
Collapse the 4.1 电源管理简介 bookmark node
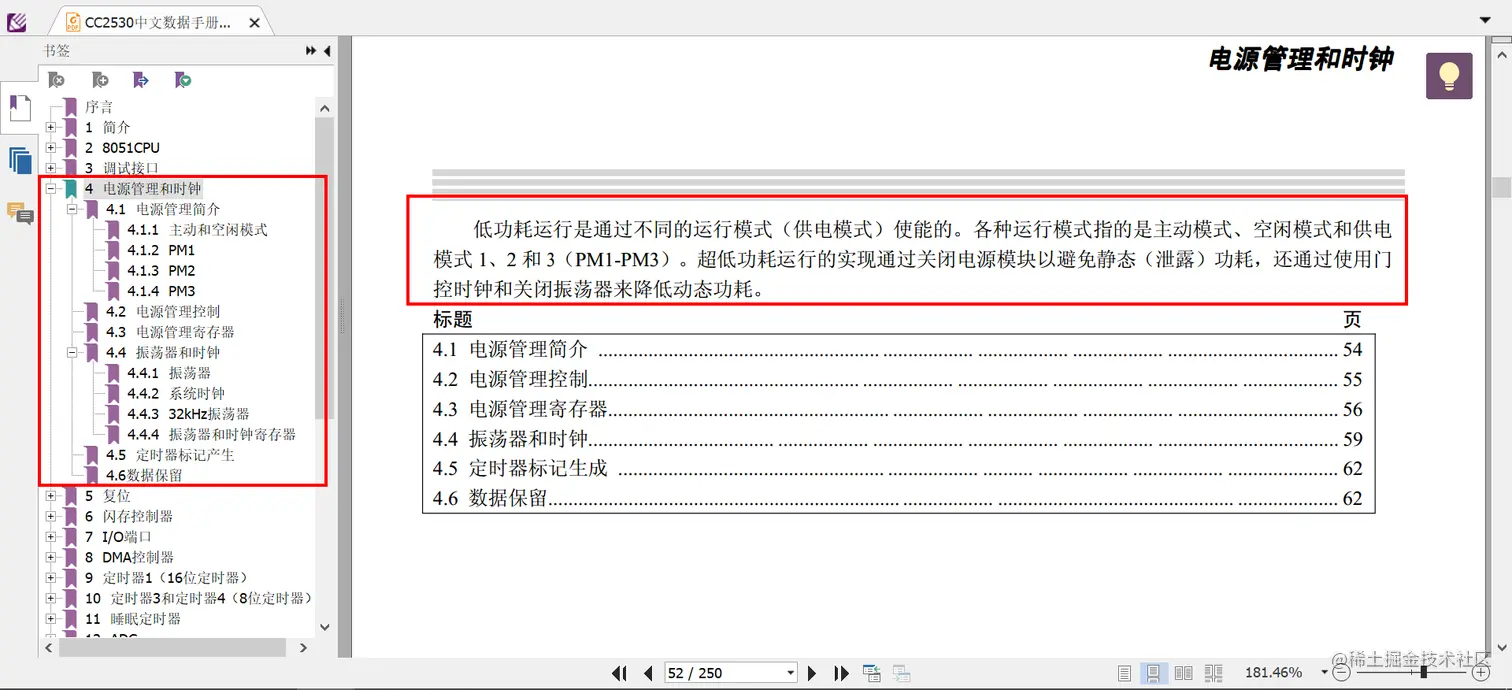pyautogui.click(x=72, y=209)
